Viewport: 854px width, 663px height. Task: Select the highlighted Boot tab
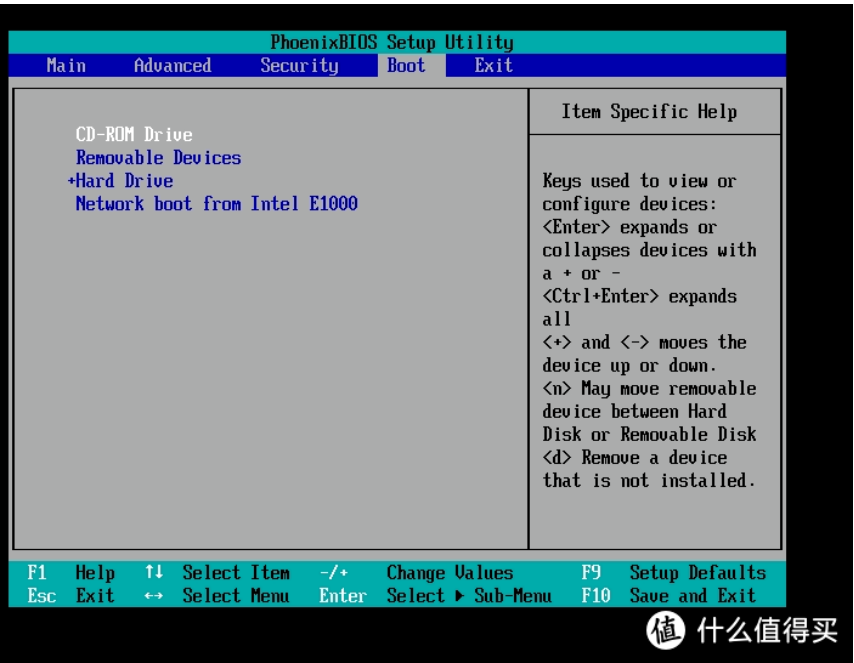point(406,66)
